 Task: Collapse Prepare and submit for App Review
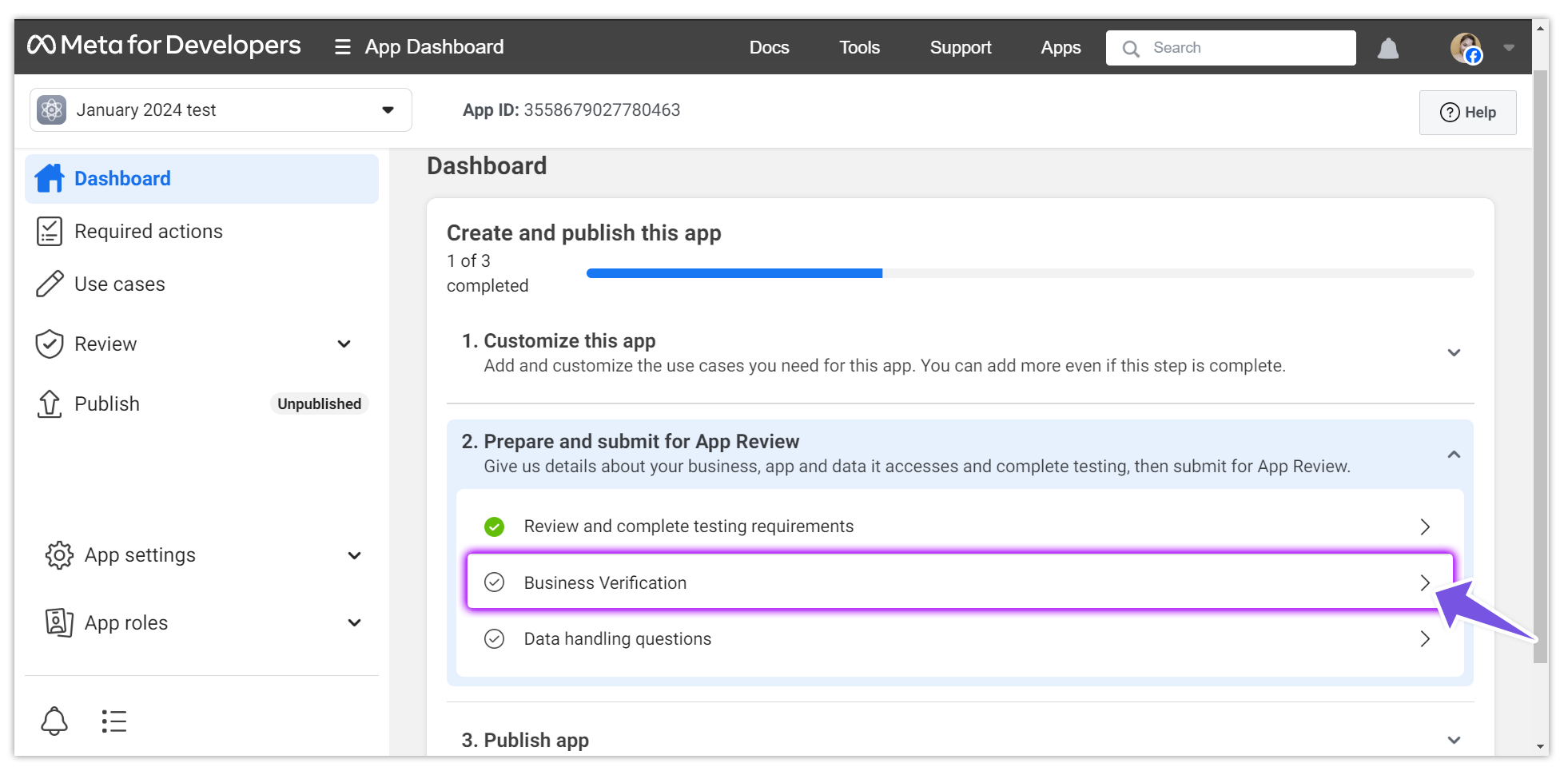pos(1453,454)
